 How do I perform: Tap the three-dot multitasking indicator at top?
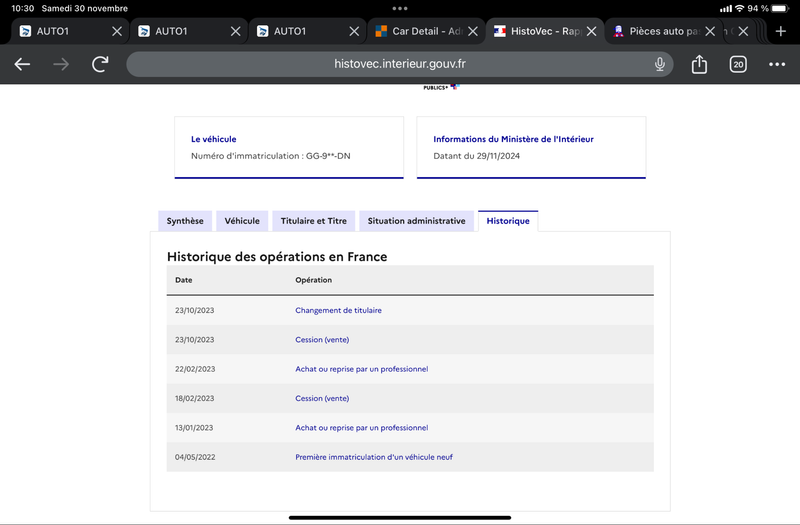[400, 8]
